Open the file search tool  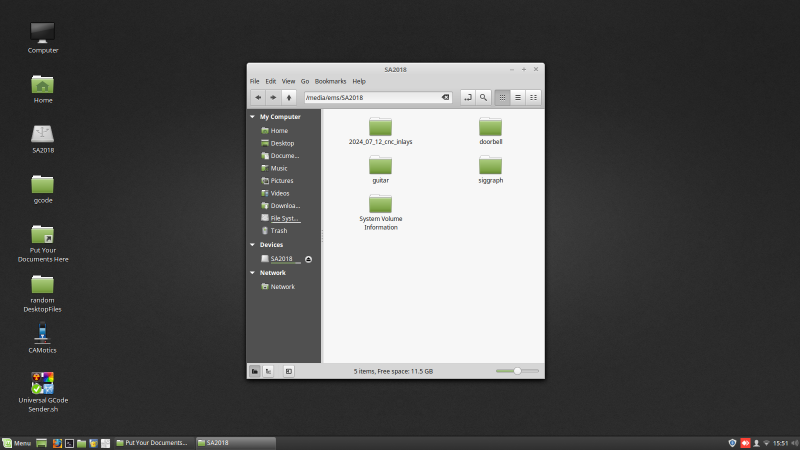click(x=483, y=97)
